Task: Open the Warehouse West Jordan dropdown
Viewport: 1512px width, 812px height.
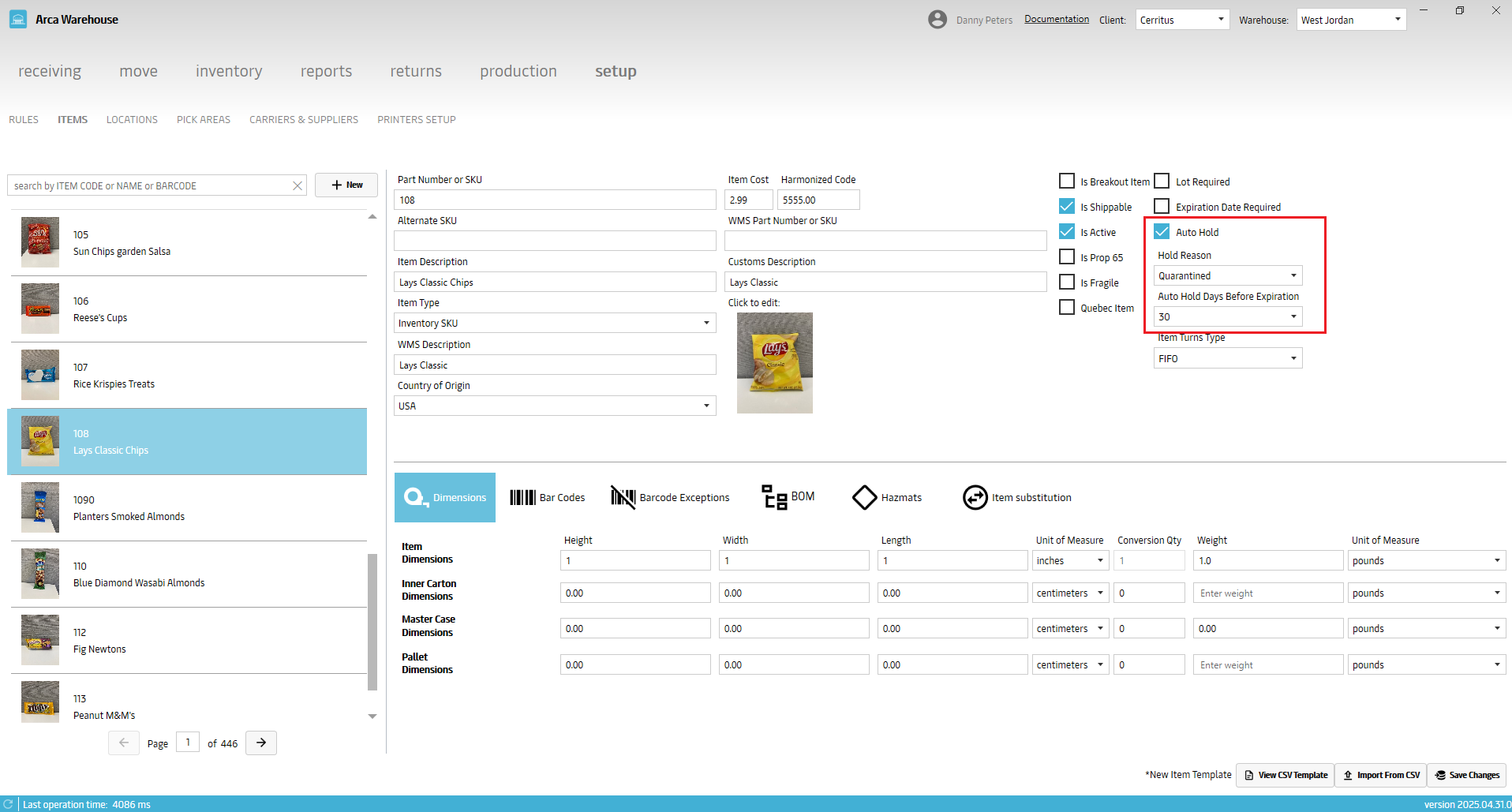Action: coord(1351,20)
